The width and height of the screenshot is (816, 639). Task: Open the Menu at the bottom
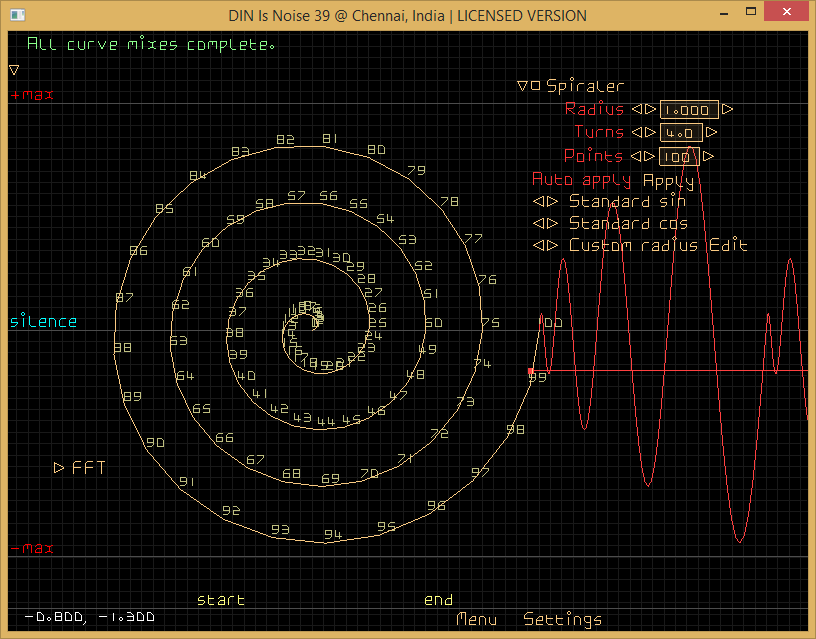click(x=476, y=620)
